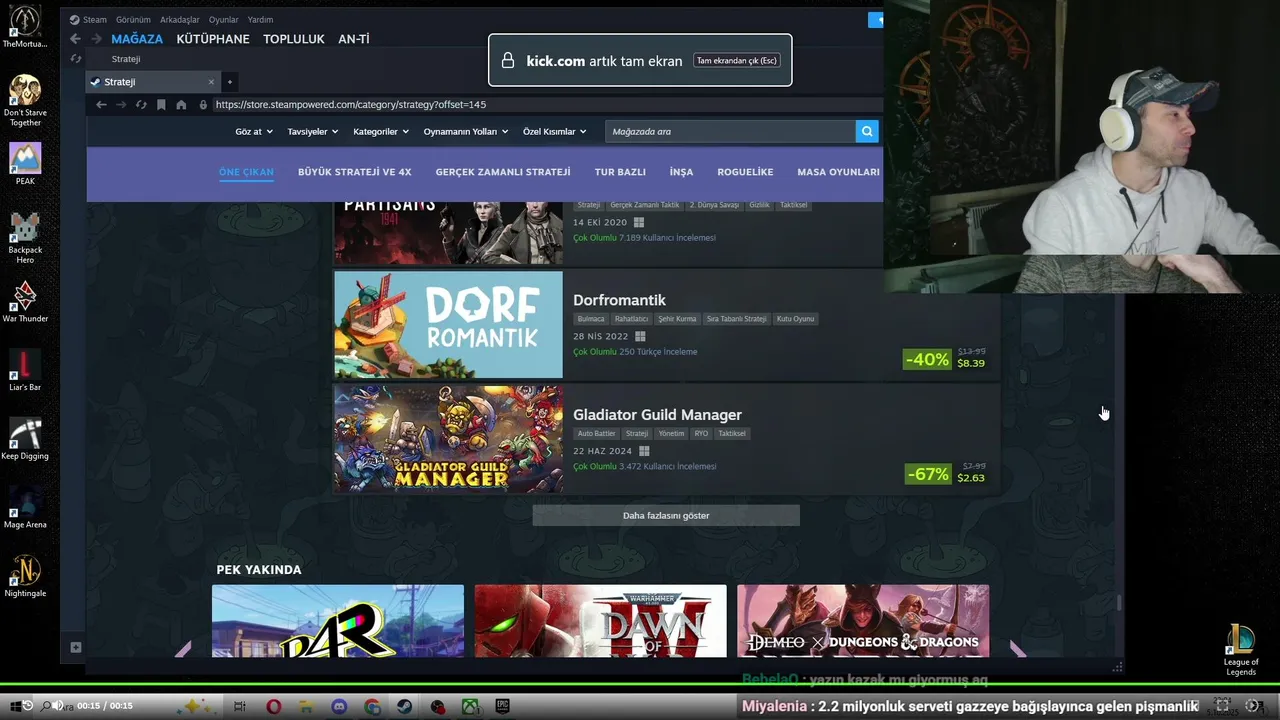The image size is (1280, 720).
Task: Expand the Kategoriler dropdown
Action: [x=381, y=131]
